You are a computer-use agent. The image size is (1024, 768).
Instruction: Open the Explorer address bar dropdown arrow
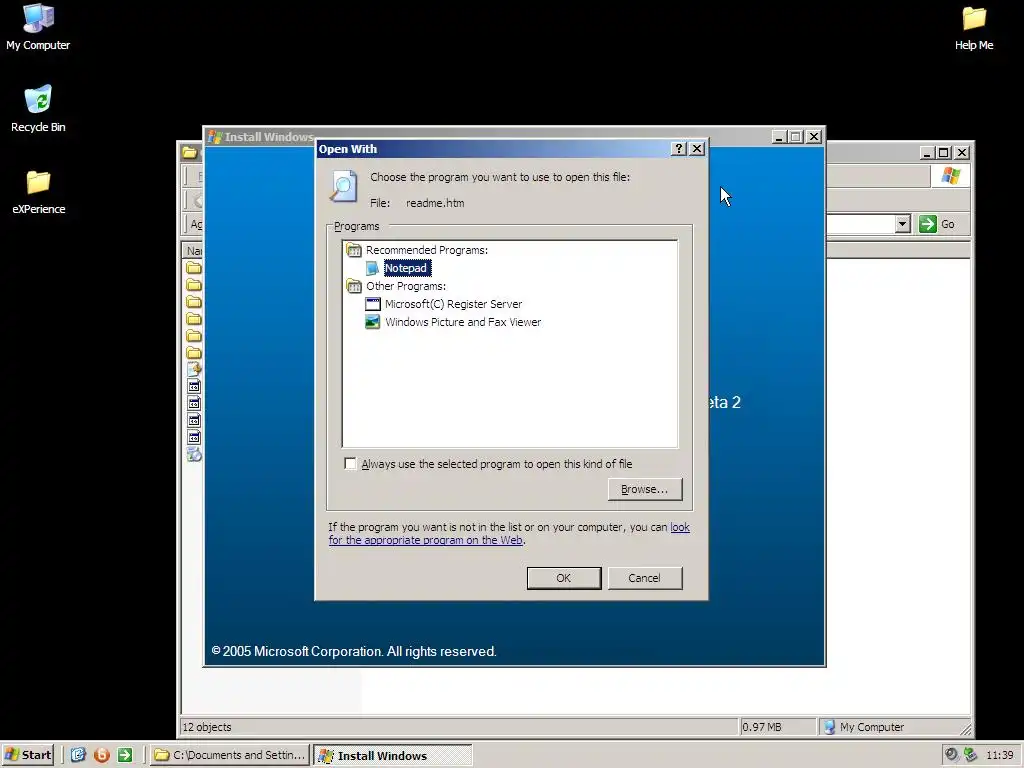pos(903,224)
